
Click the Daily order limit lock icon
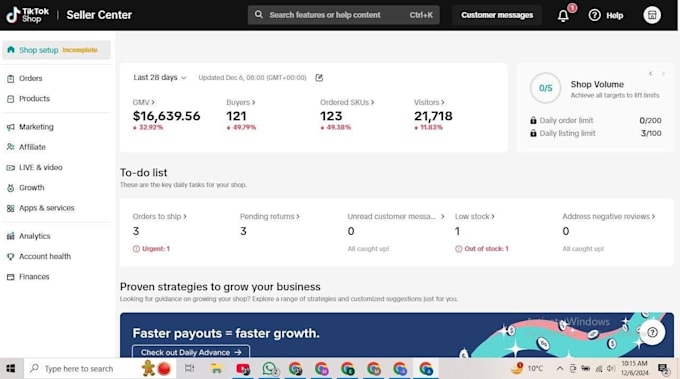[x=533, y=120]
